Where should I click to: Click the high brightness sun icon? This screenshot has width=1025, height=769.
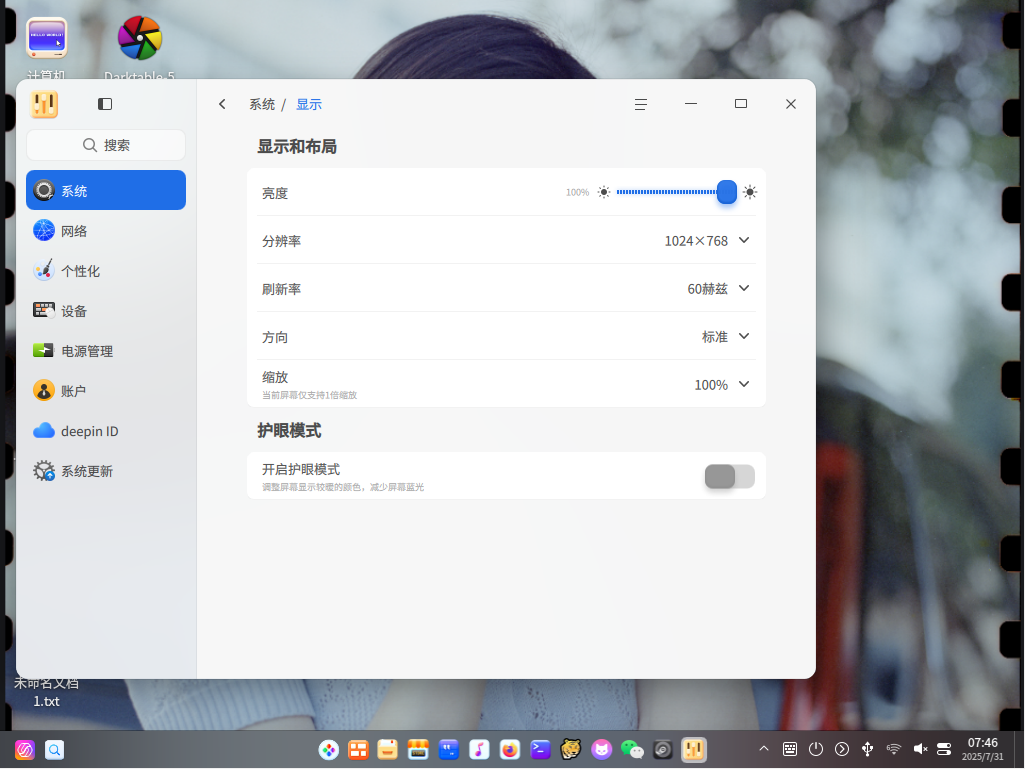[750, 192]
